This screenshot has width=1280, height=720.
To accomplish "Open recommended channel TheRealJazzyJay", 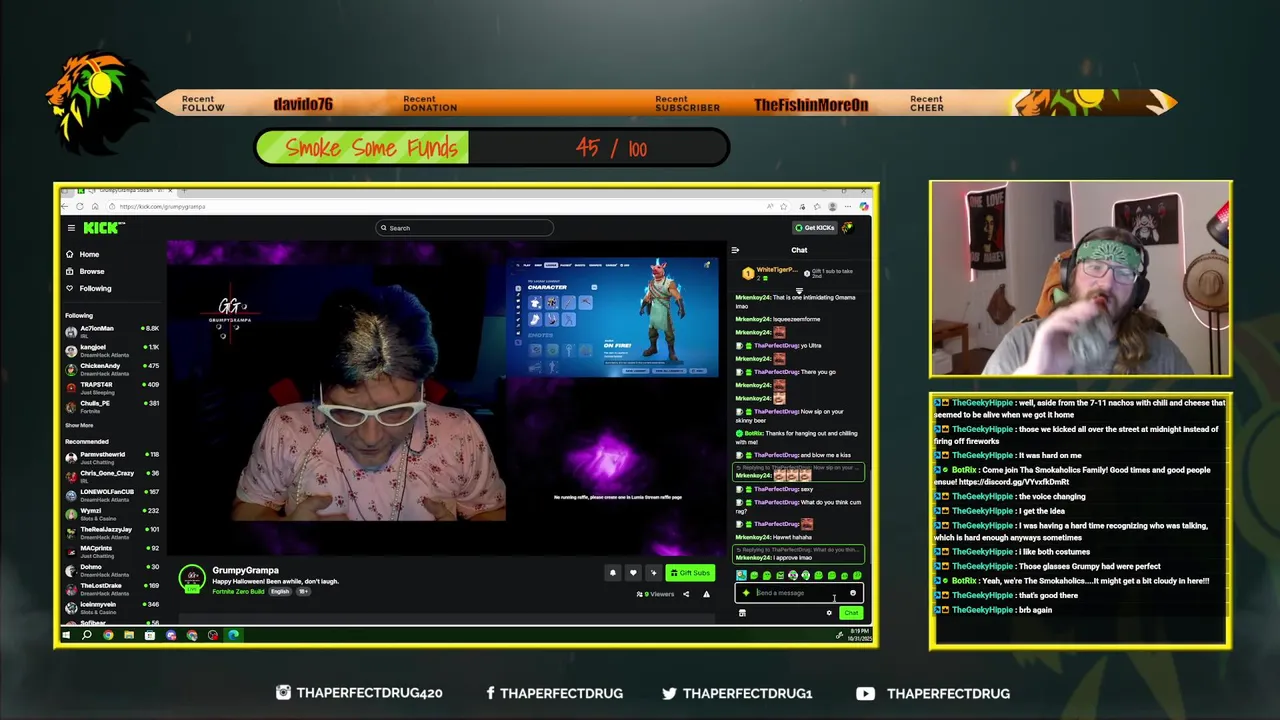I will pos(112,531).
